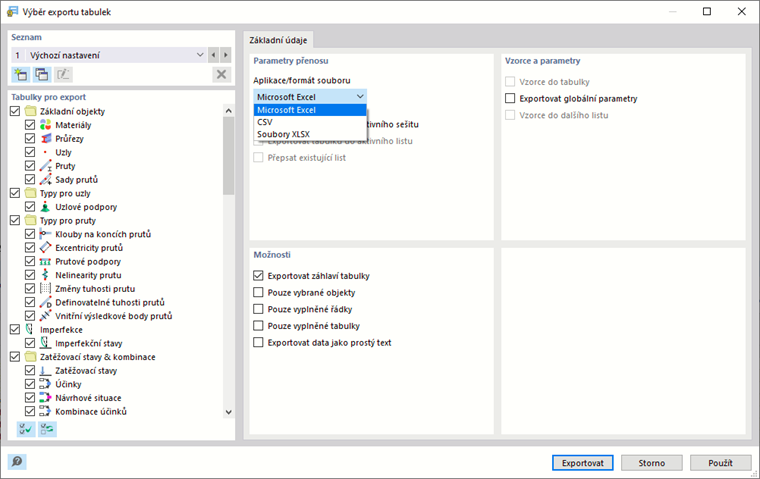Go to the next list entry arrow
Screen dimensions: 760x479
pyautogui.click(x=227, y=54)
